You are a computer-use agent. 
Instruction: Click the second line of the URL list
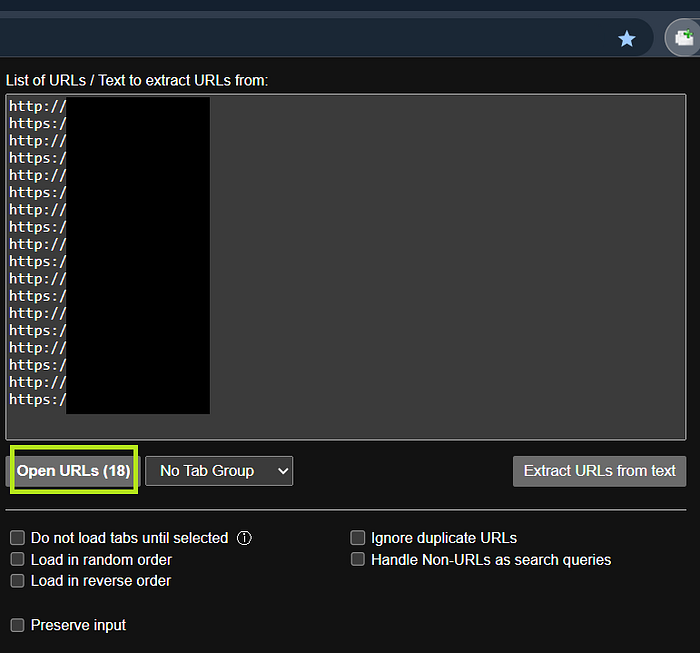pyautogui.click(x=38, y=124)
